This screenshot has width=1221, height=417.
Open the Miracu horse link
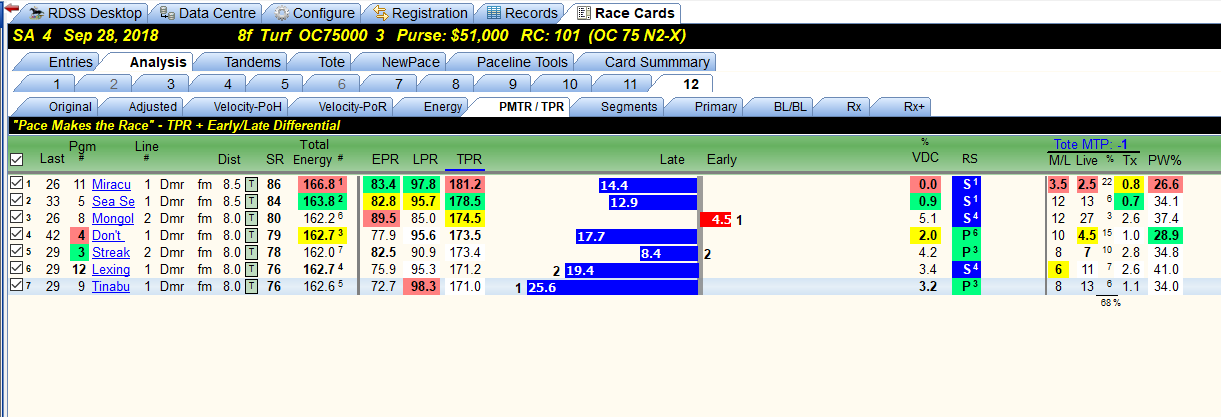112,185
